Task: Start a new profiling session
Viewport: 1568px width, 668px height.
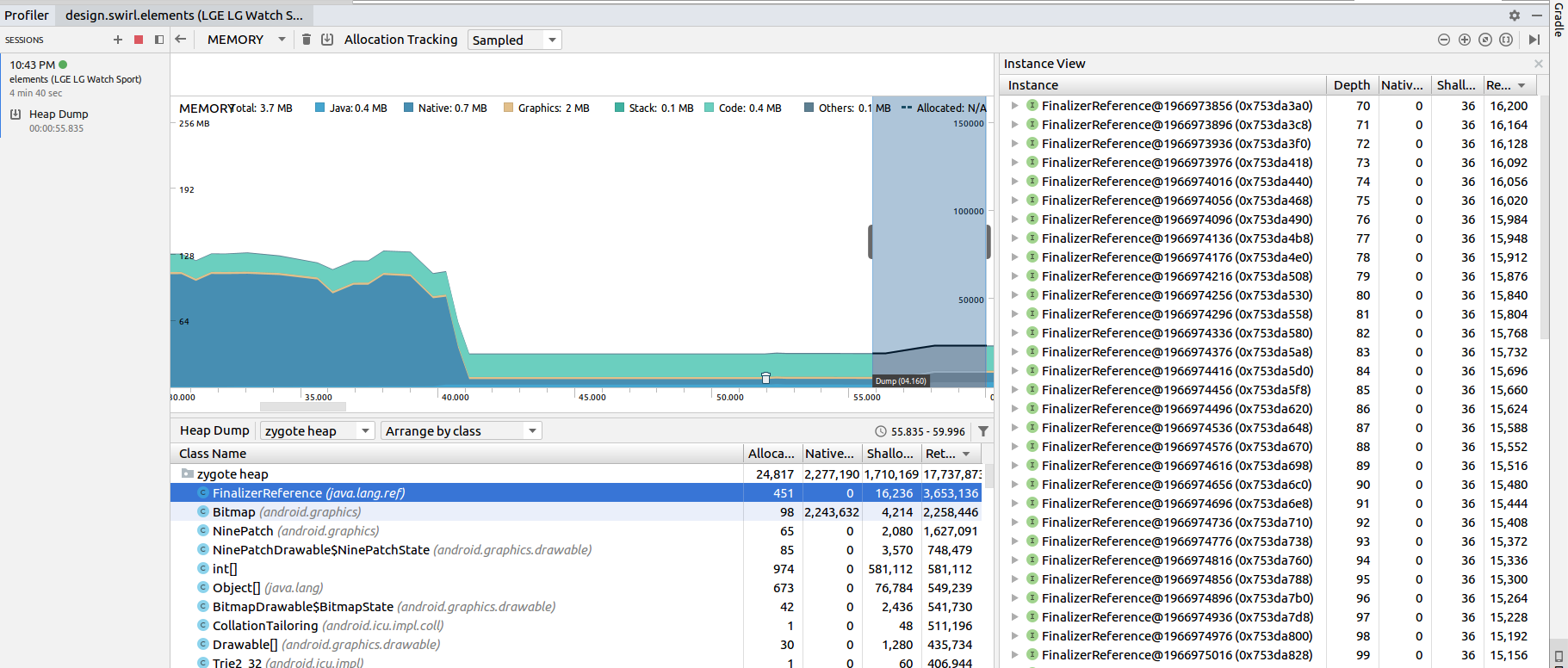Action: 118,40
